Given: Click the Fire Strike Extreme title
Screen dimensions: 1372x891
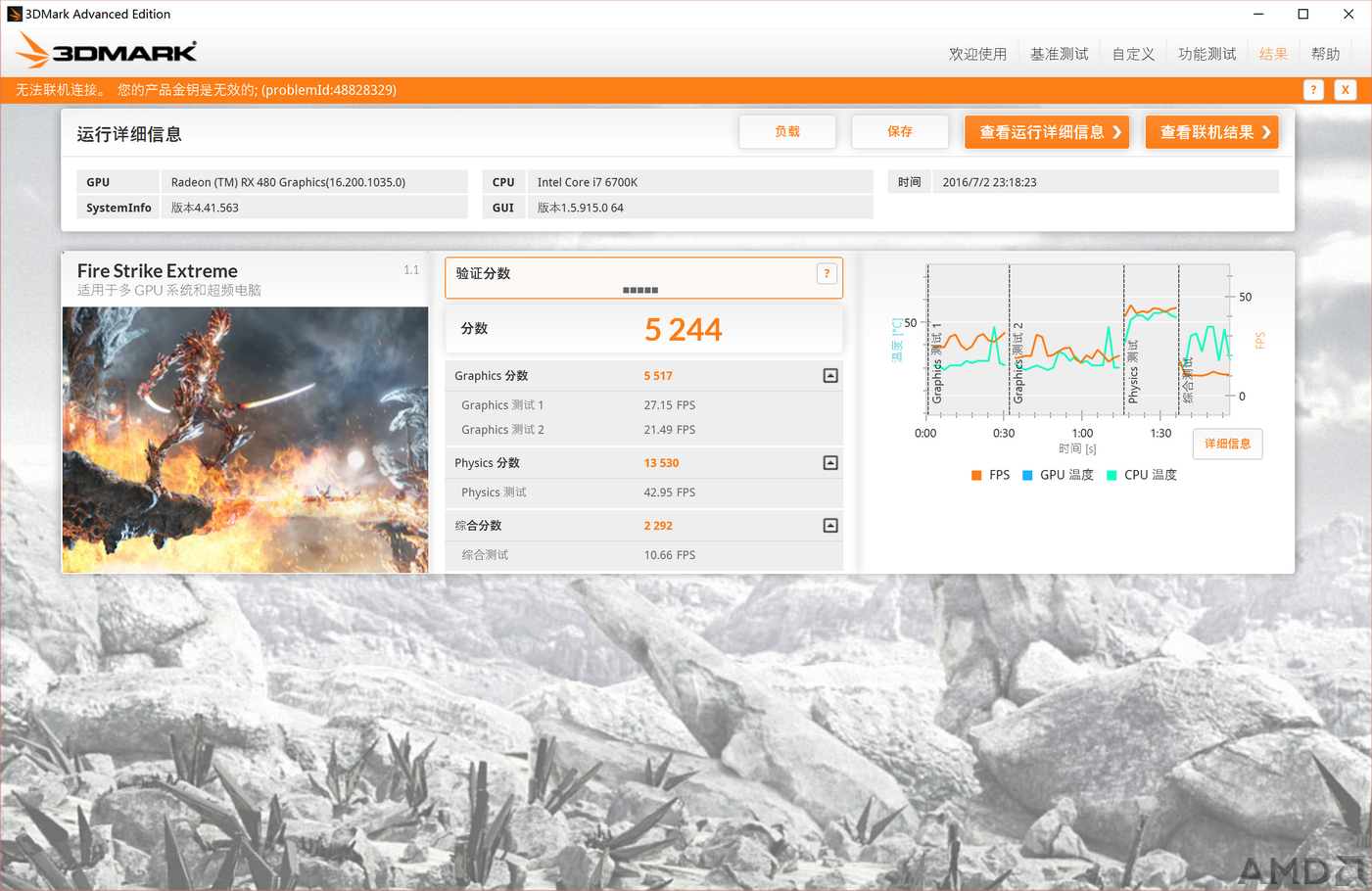Looking at the screenshot, I should 157,271.
